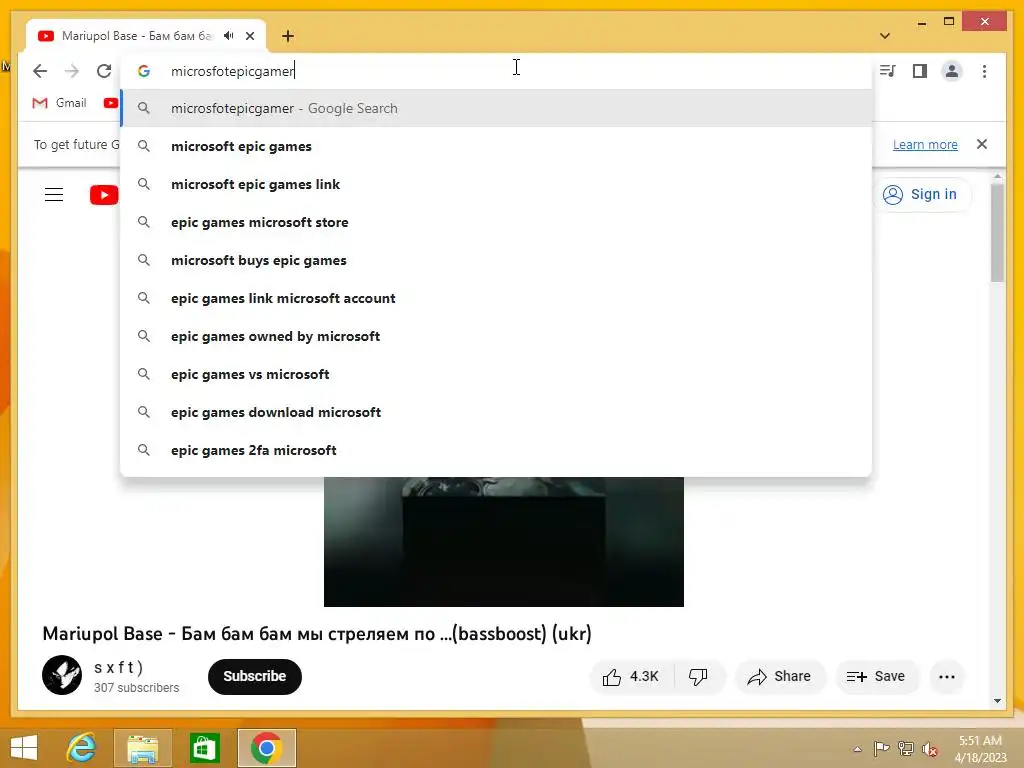Open the Windows Start button
Image resolution: width=1024 pixels, height=768 pixels.
click(24, 748)
